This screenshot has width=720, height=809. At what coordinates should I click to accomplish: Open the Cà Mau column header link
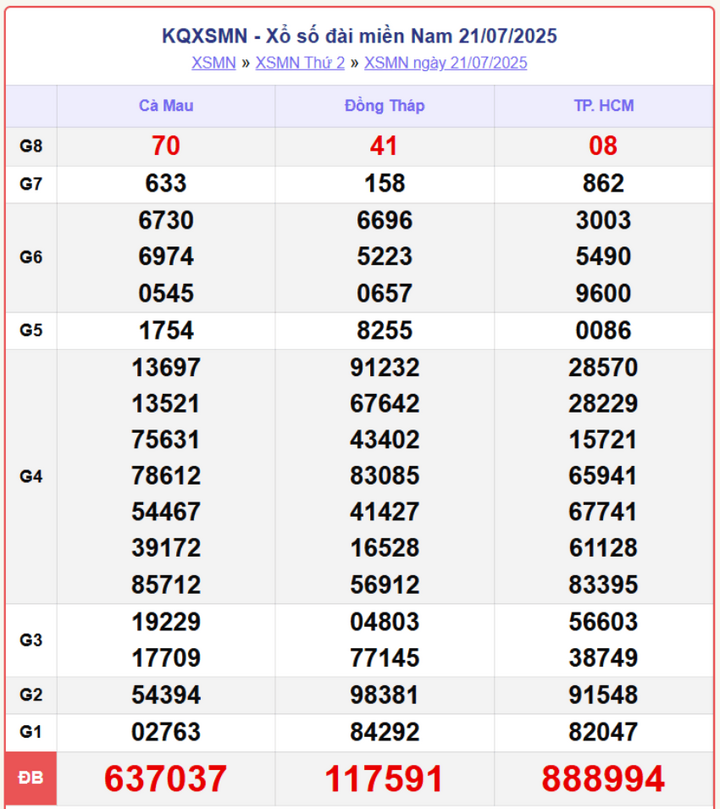(x=166, y=106)
